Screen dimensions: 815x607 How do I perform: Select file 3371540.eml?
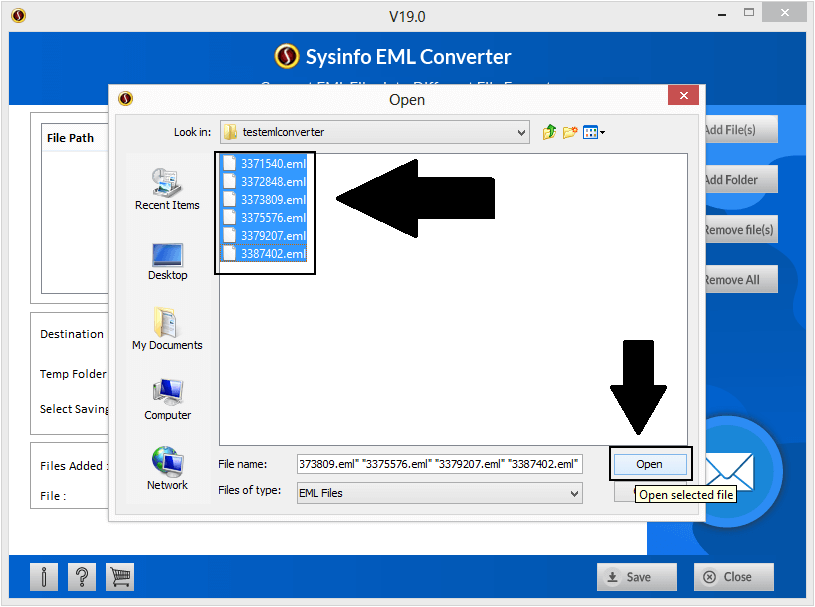point(265,164)
